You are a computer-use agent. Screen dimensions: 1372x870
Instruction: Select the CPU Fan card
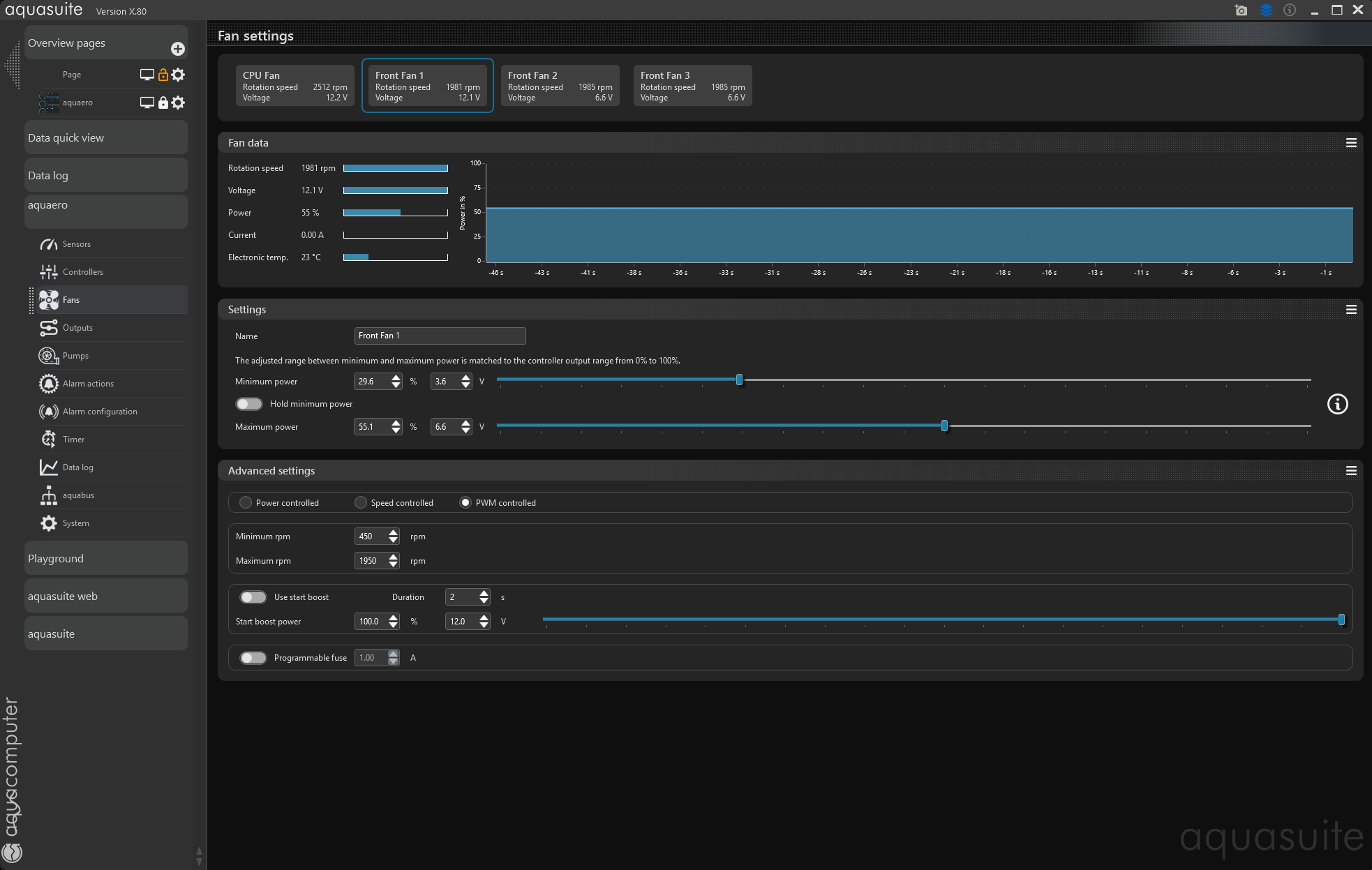(x=295, y=86)
